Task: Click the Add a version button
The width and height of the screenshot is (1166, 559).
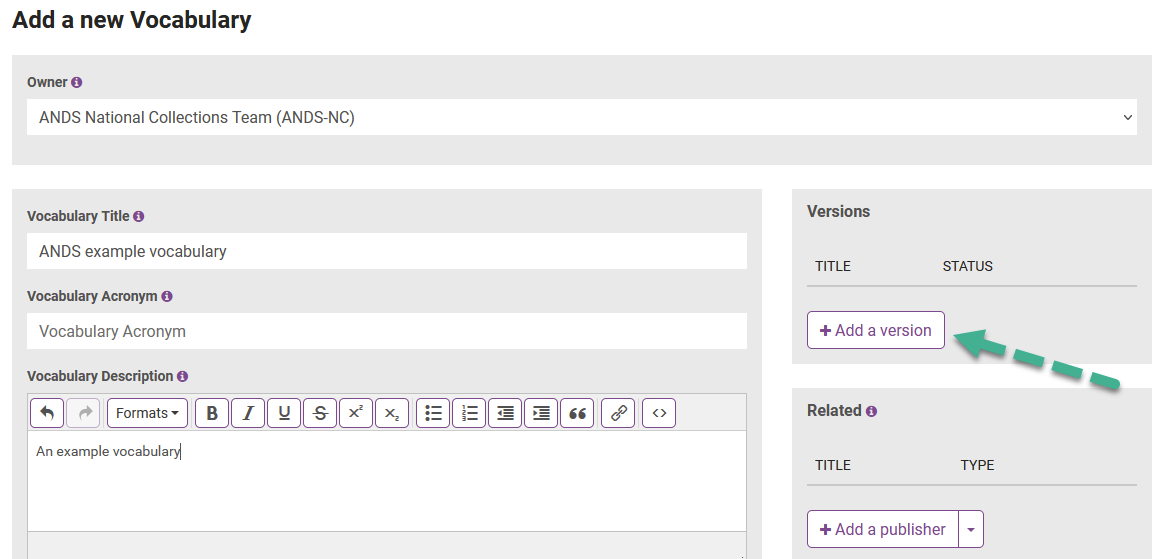Action: [x=875, y=330]
